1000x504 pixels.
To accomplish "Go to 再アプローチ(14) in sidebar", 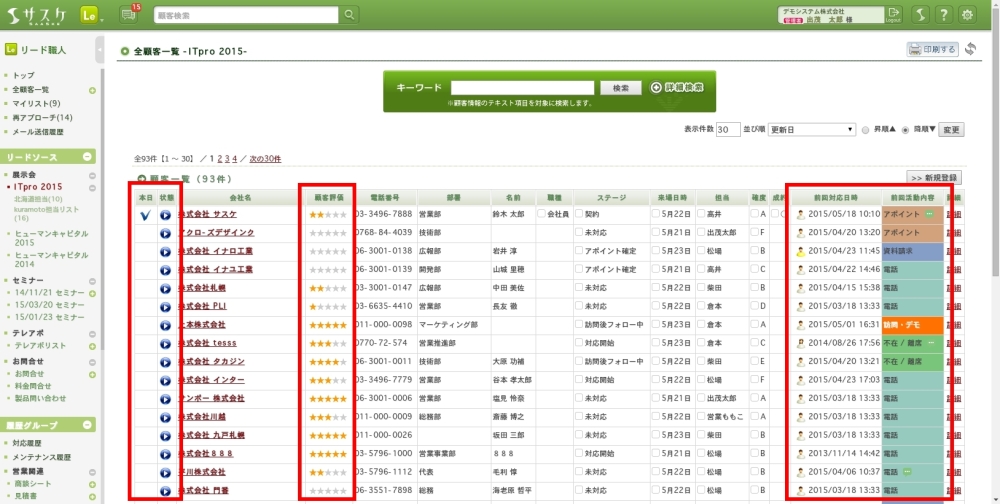I will tap(42, 118).
